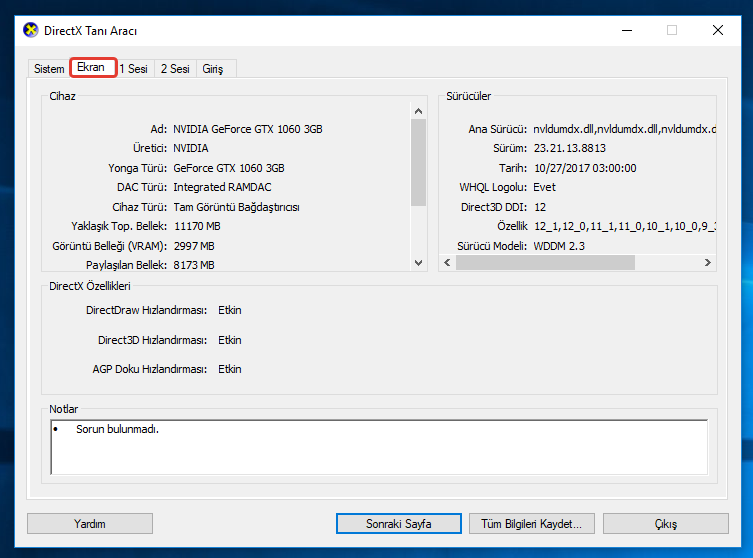
Task: Minimize the DirectX Tanı Aracı window
Action: (x=625, y=30)
